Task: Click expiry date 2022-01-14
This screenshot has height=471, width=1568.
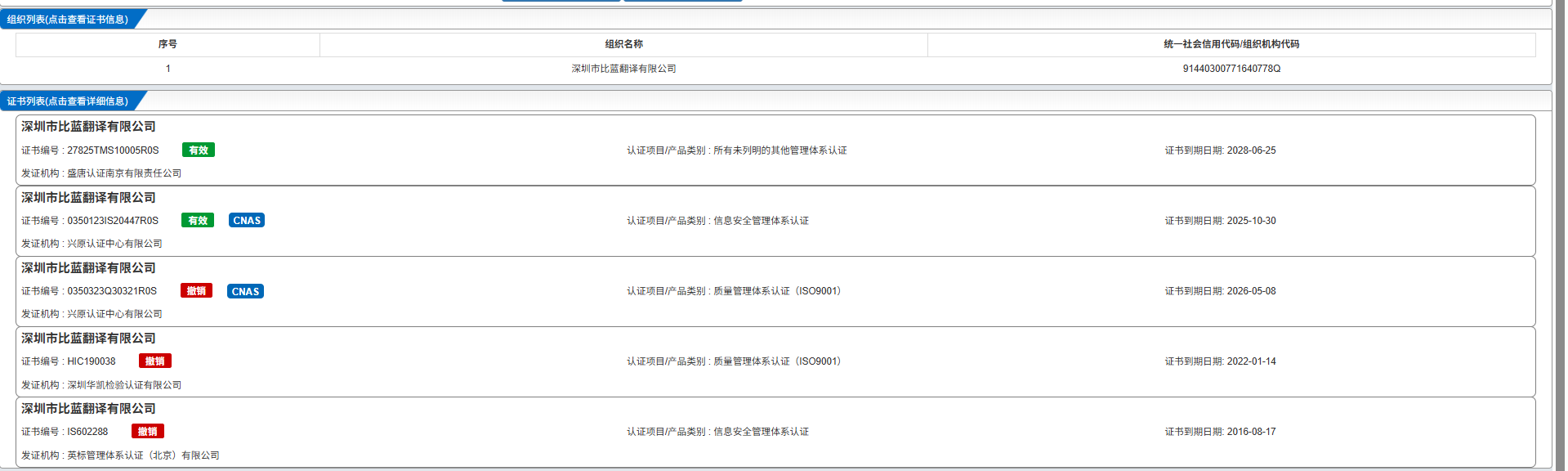Action: click(1251, 361)
